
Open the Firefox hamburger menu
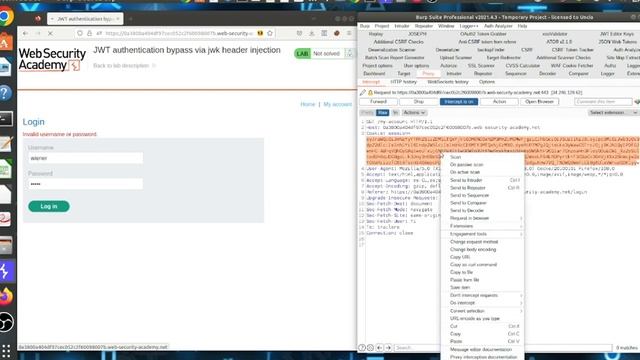click(349, 33)
